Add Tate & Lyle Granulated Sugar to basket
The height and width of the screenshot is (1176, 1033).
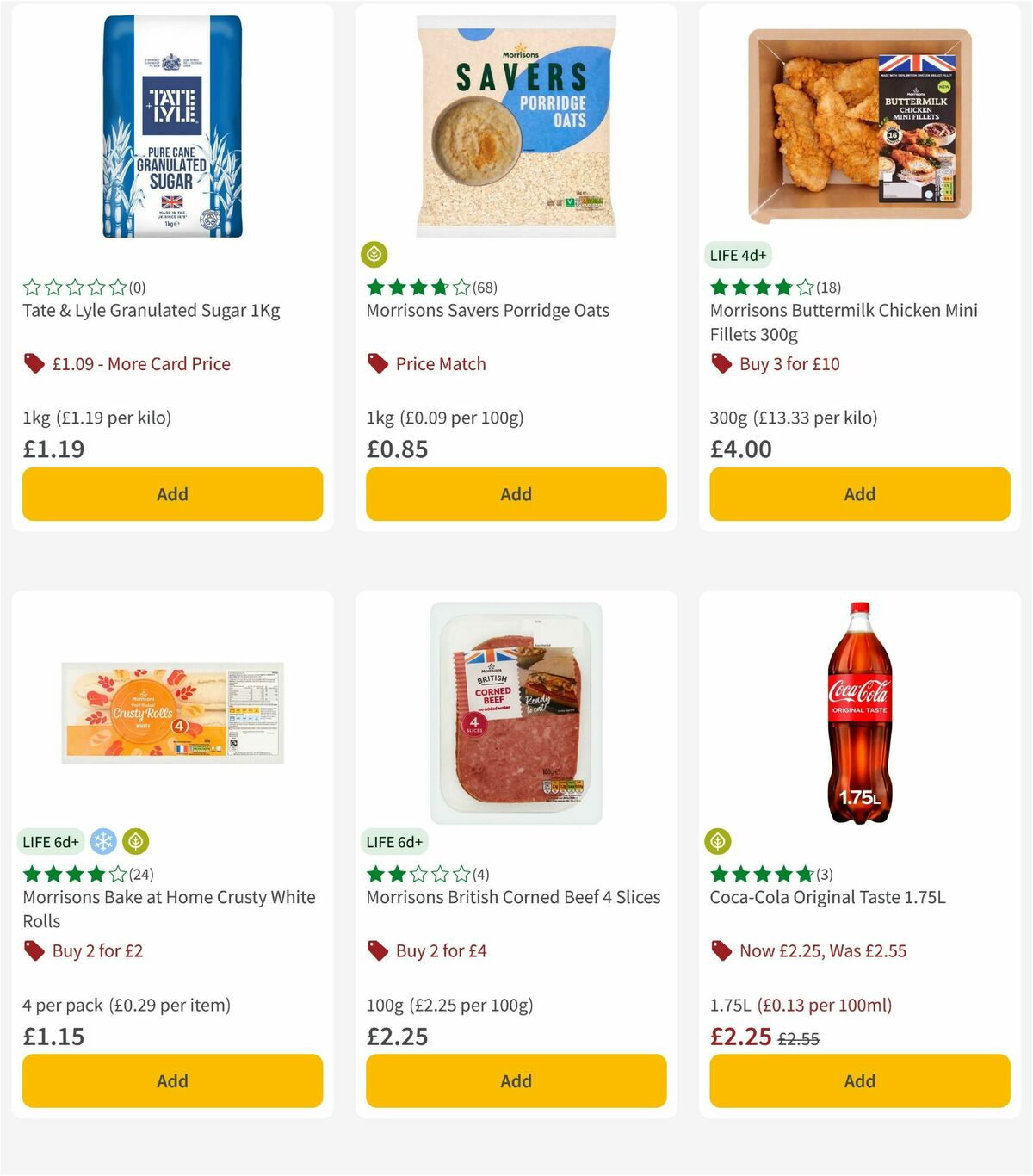[172, 494]
